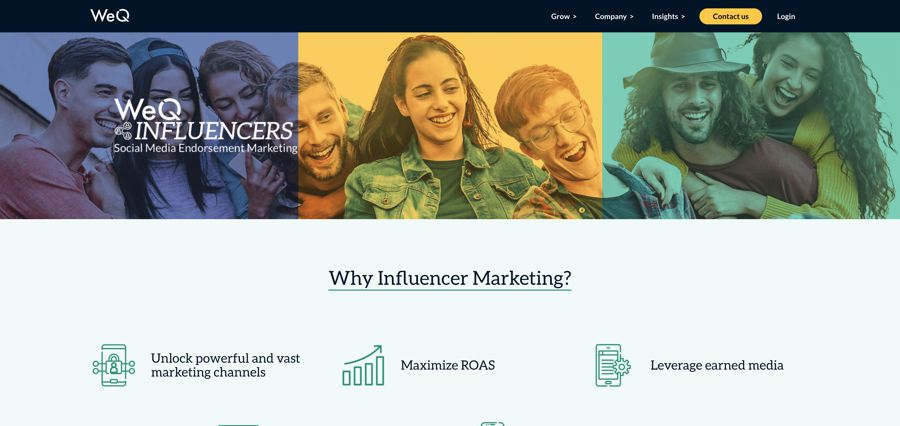This screenshot has height=426, width=900.
Task: Click the teal-tinted couple photo panel
Action: tap(751, 125)
